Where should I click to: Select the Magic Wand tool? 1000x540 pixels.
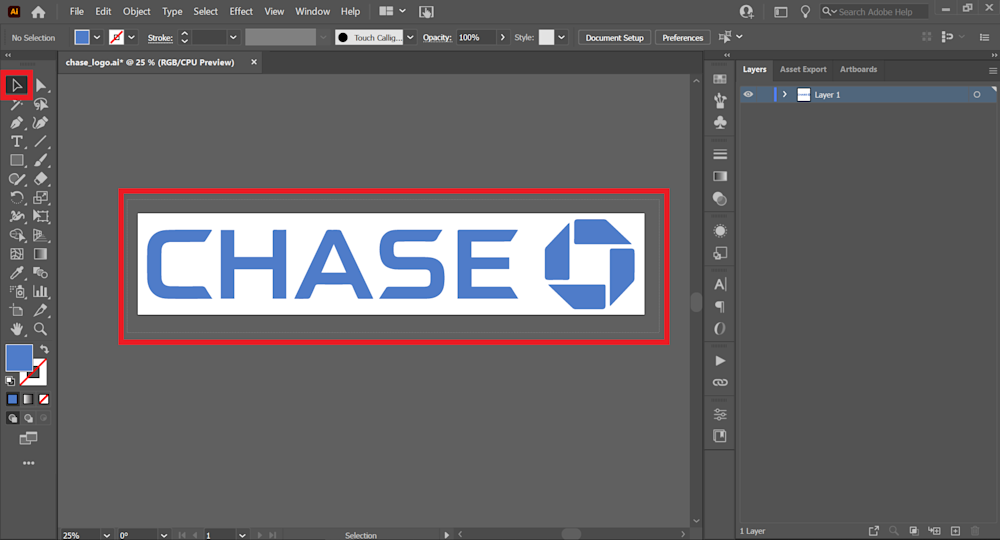coord(17,104)
